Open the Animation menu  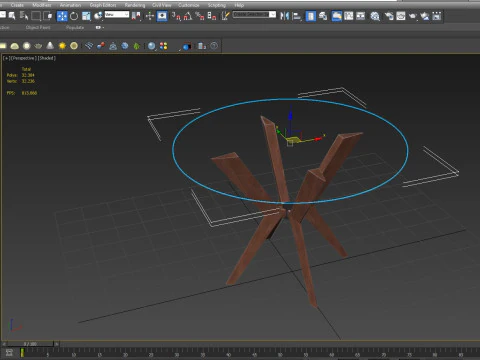coord(70,5)
